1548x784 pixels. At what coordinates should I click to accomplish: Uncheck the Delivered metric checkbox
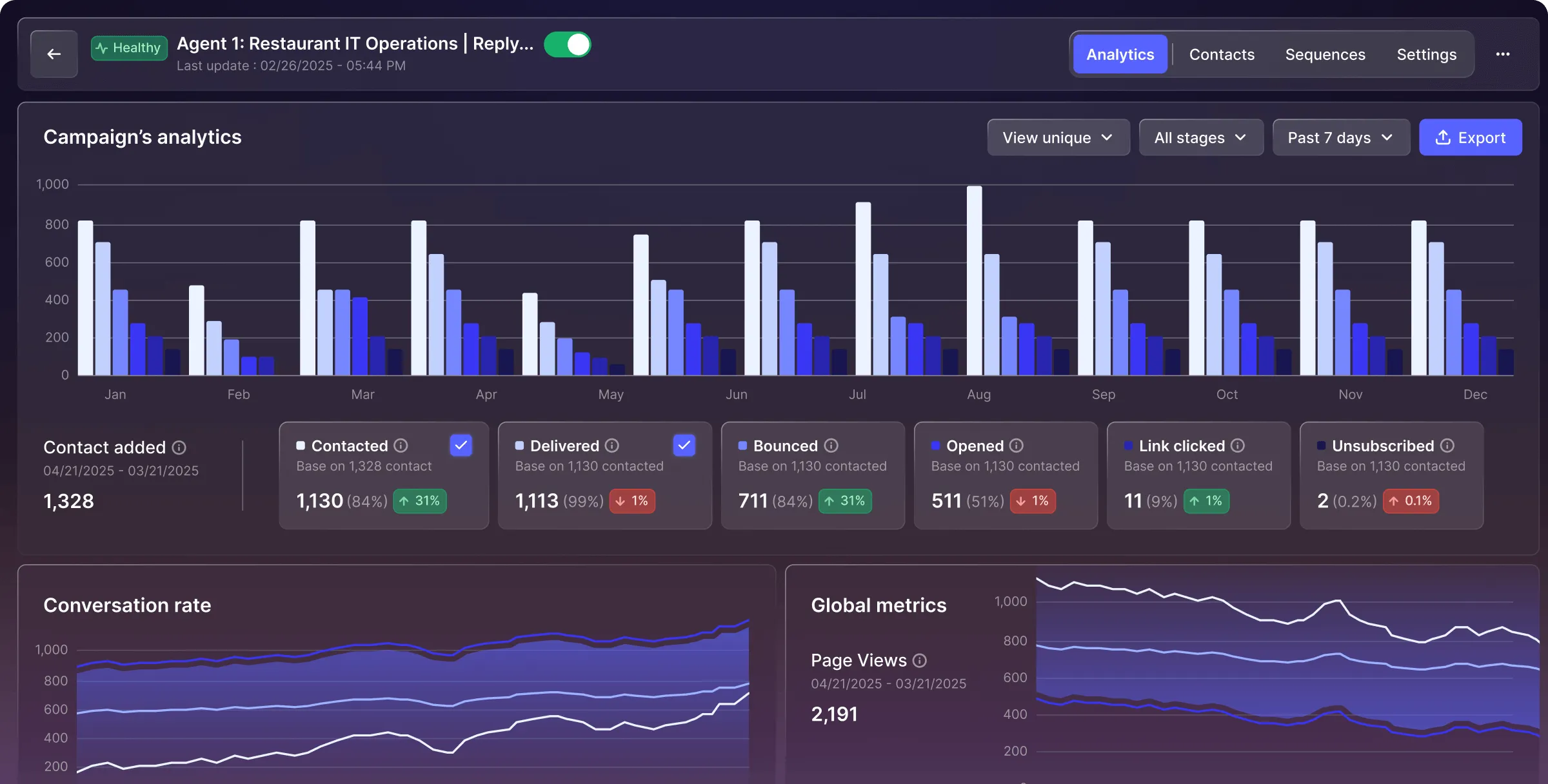(x=684, y=445)
